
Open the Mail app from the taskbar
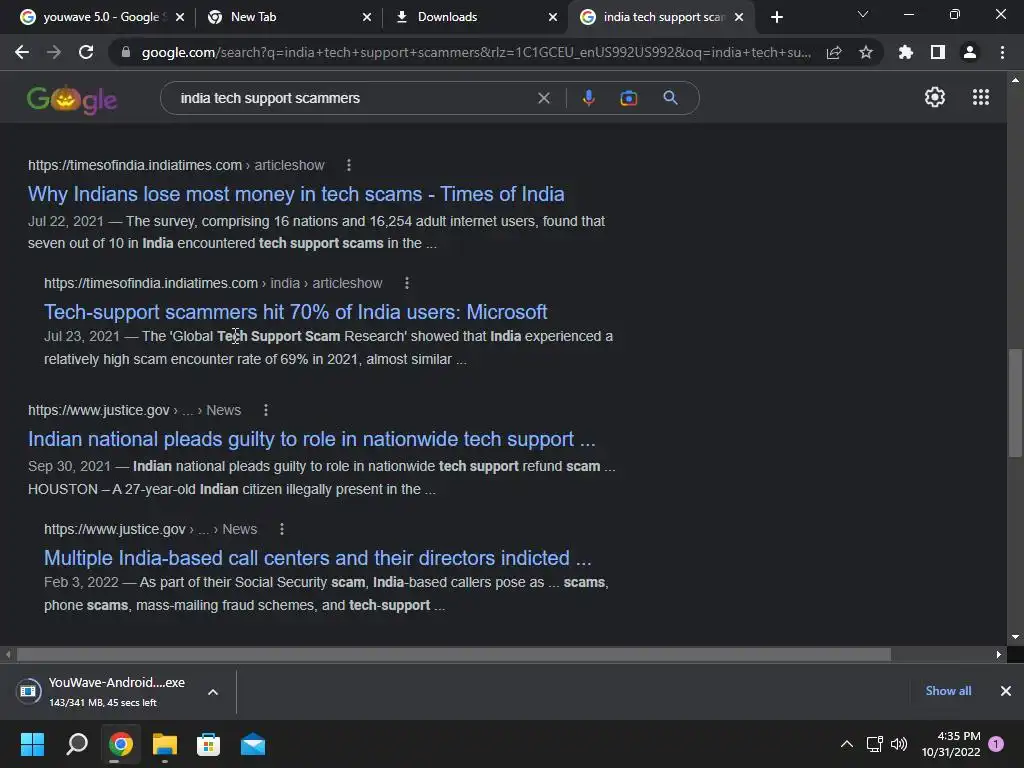pyautogui.click(x=253, y=744)
